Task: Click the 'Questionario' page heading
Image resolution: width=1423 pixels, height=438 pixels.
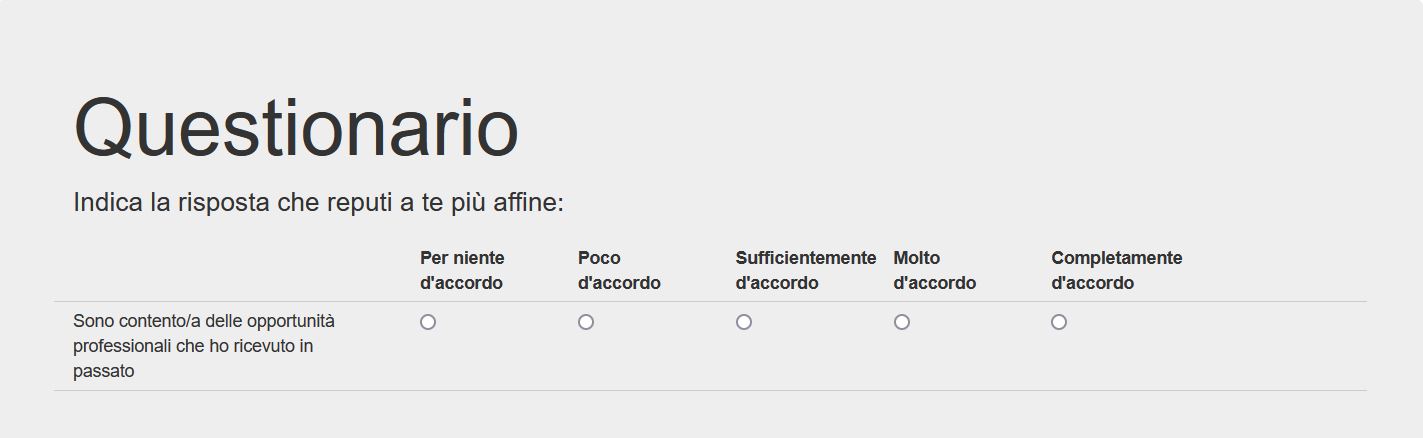Action: [296, 128]
